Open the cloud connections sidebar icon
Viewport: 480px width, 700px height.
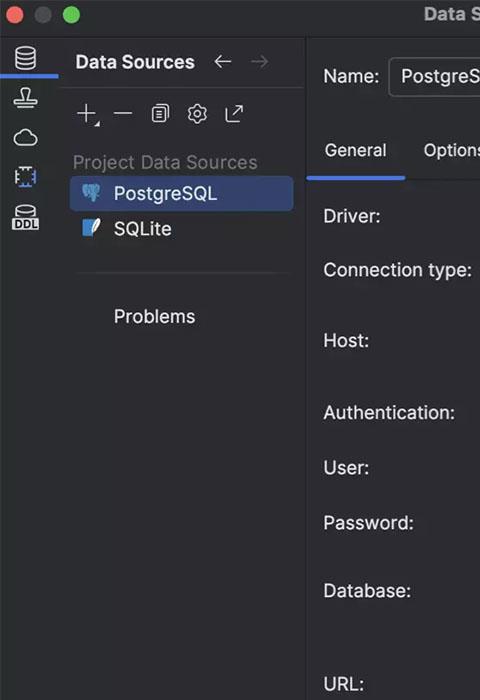(x=25, y=138)
